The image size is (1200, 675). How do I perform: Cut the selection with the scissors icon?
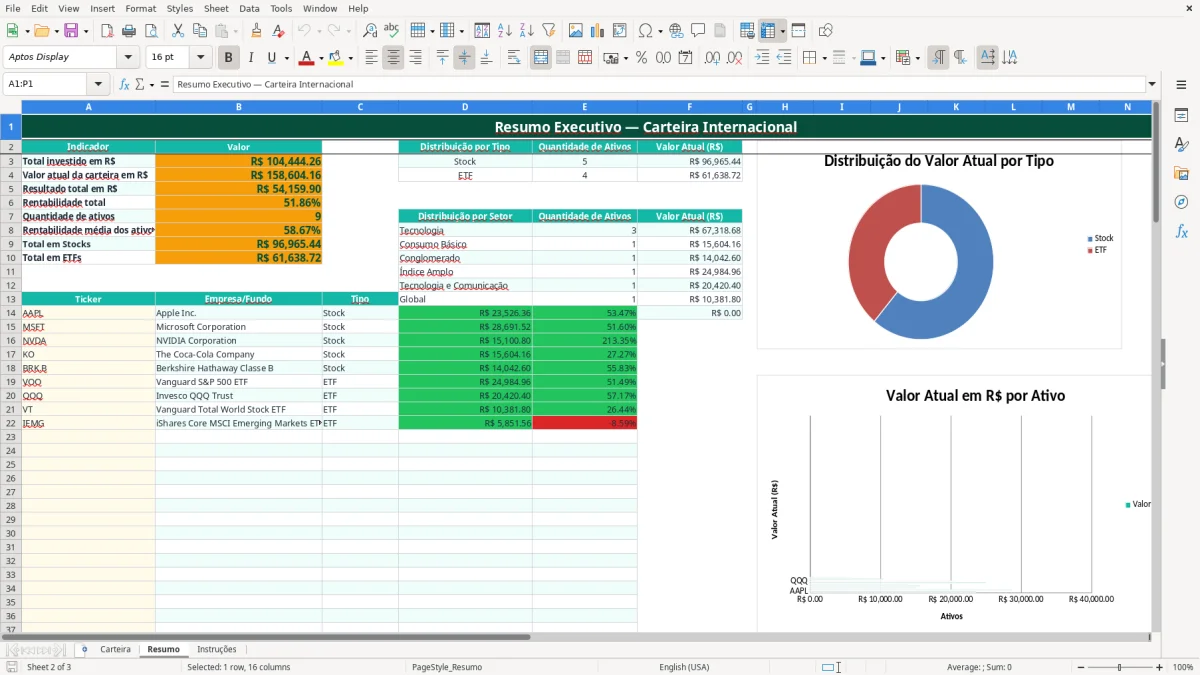[177, 31]
